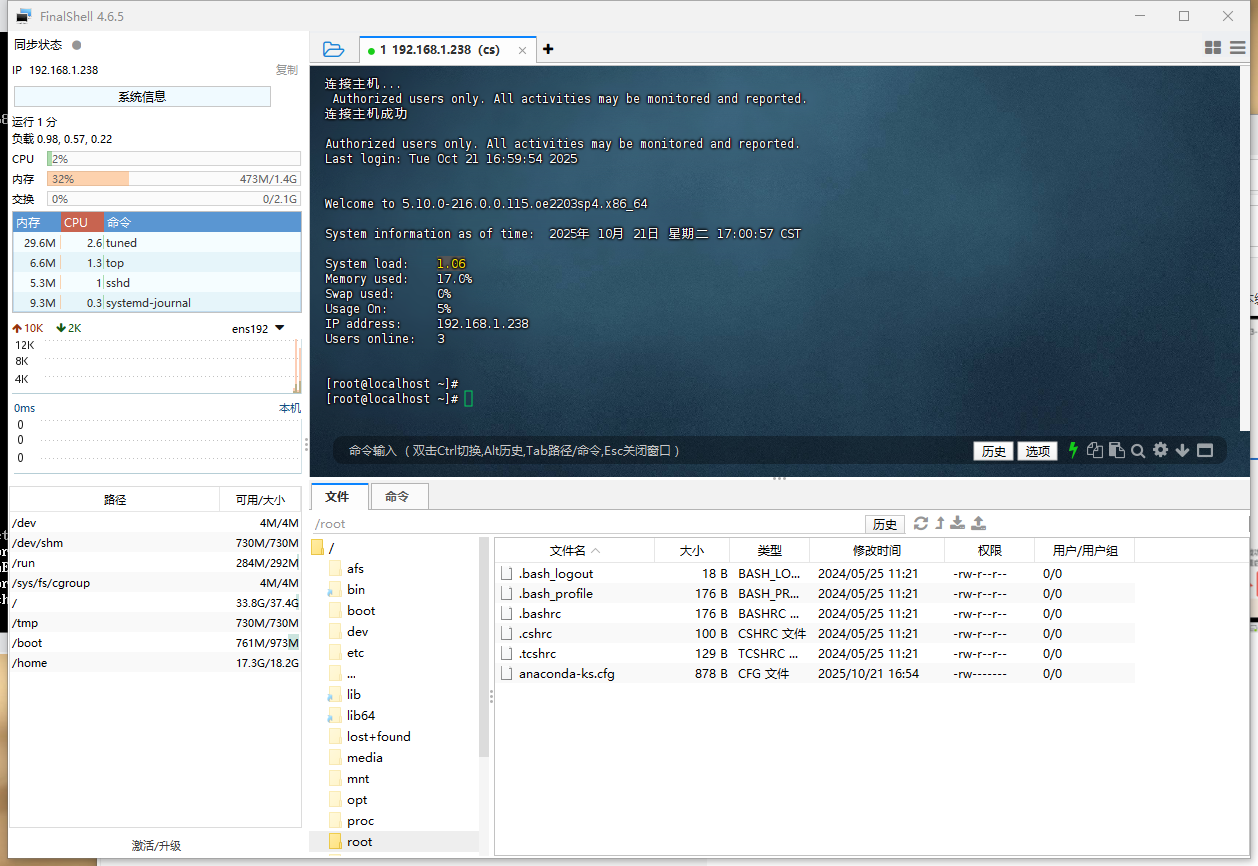Click the 历史 button in command input bar
The image size is (1258, 866).
[994, 451]
